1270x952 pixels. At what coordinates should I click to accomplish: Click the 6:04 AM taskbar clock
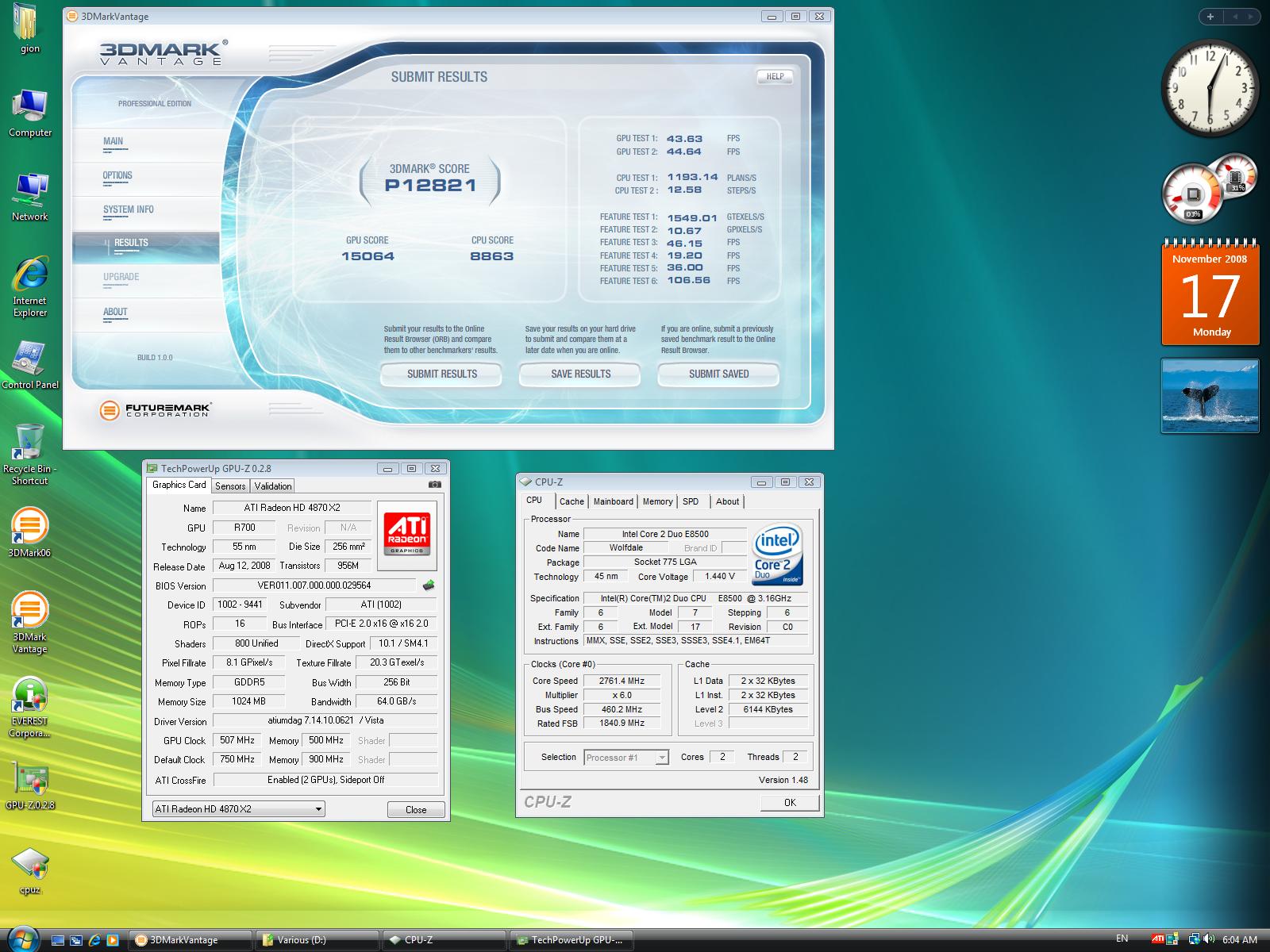pyautogui.click(x=1240, y=940)
